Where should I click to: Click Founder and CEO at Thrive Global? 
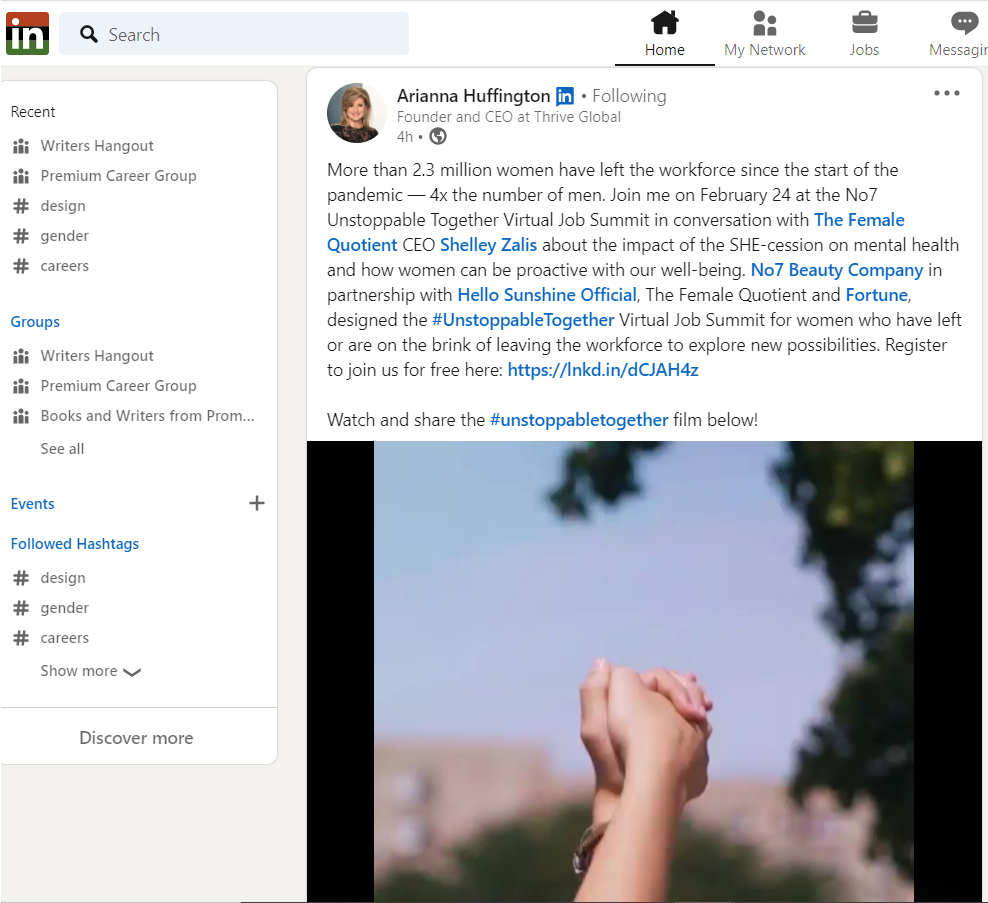click(508, 117)
